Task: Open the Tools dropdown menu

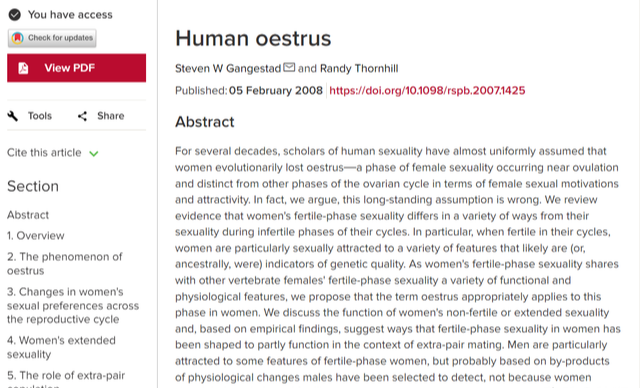Action: pos(30,116)
